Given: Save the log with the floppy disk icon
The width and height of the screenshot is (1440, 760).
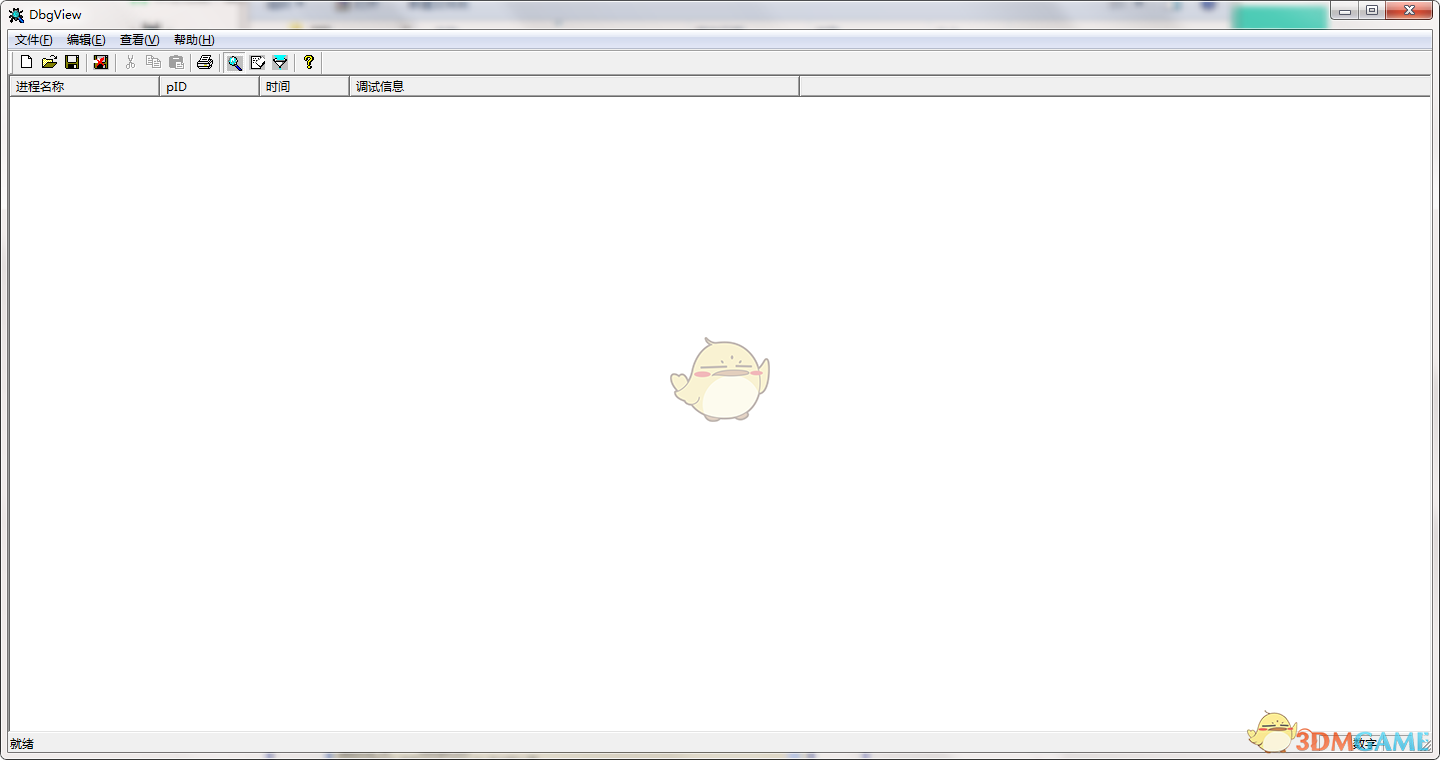Looking at the screenshot, I should coord(72,62).
